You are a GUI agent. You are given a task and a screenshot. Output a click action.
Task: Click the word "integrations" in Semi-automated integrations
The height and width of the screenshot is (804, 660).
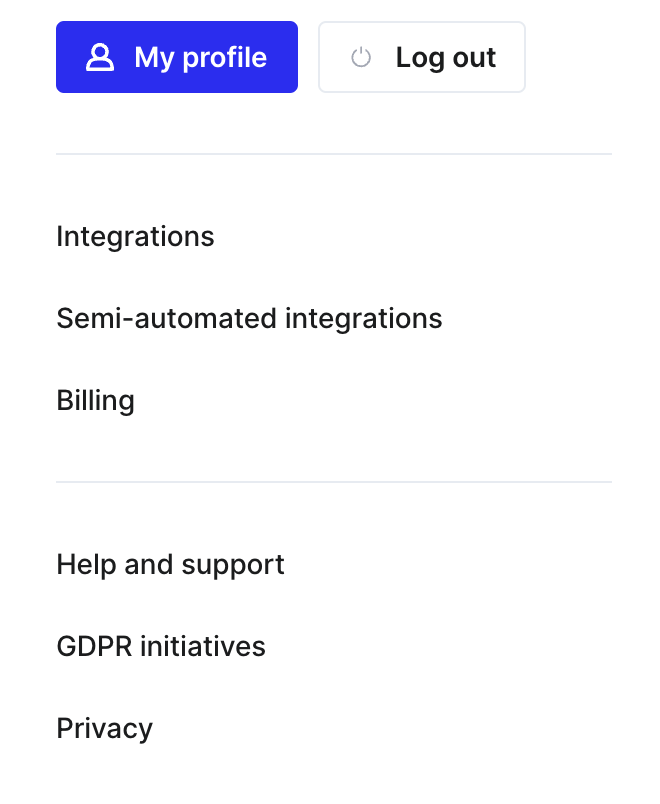364,318
